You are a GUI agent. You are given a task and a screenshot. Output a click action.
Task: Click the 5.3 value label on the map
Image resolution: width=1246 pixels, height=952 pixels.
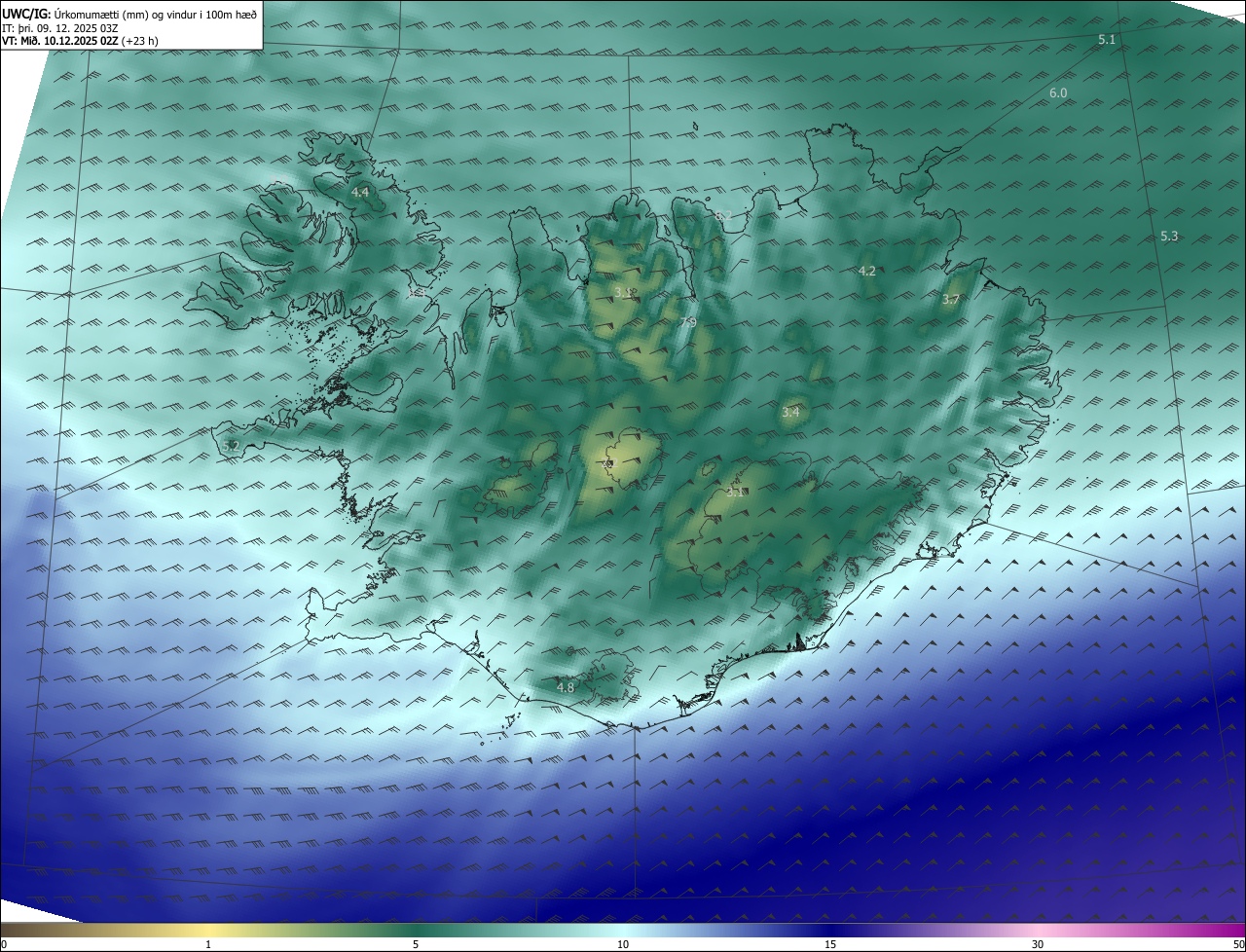(x=1169, y=237)
